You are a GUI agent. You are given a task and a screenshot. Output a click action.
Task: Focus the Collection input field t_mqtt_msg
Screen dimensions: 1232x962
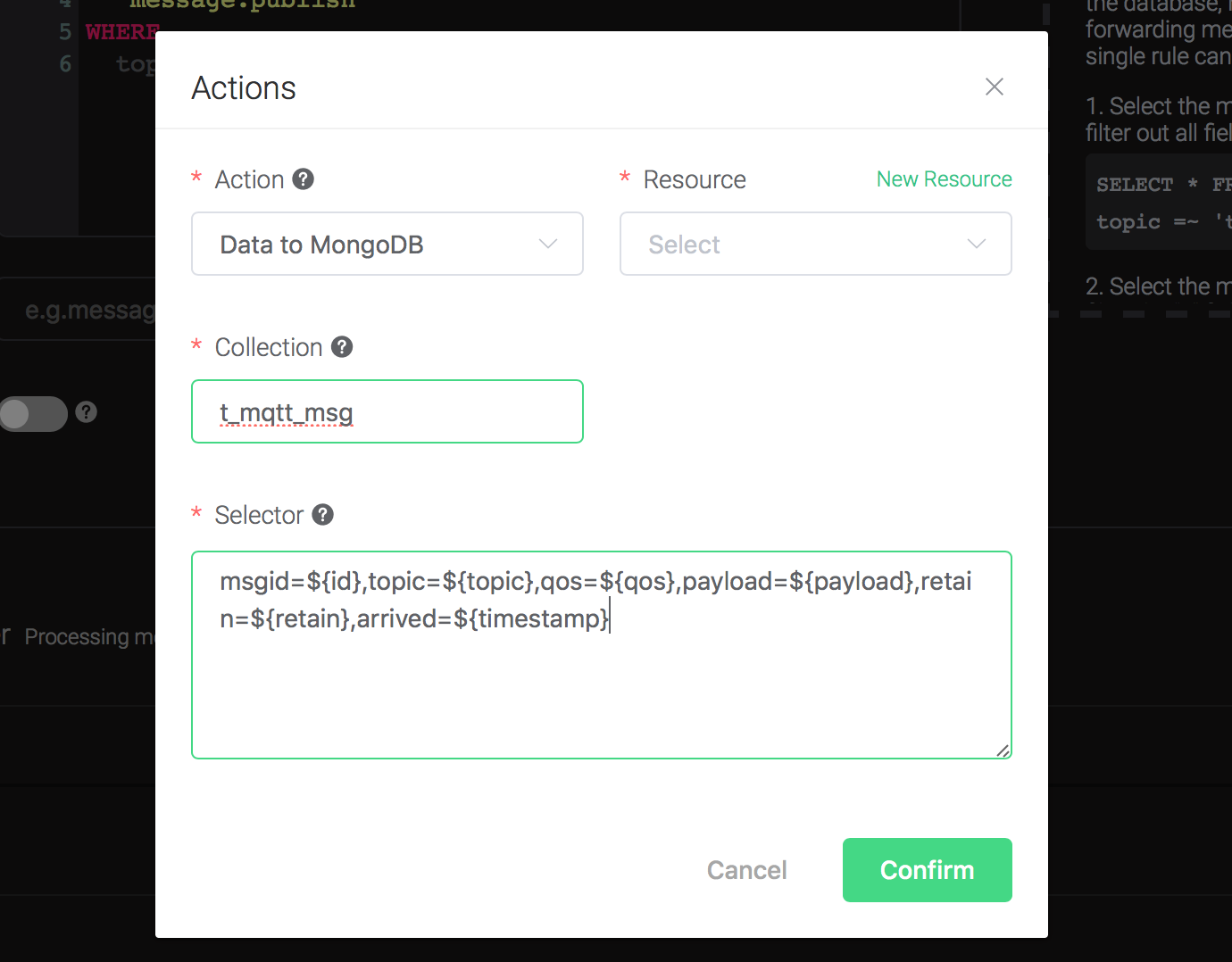coord(387,411)
